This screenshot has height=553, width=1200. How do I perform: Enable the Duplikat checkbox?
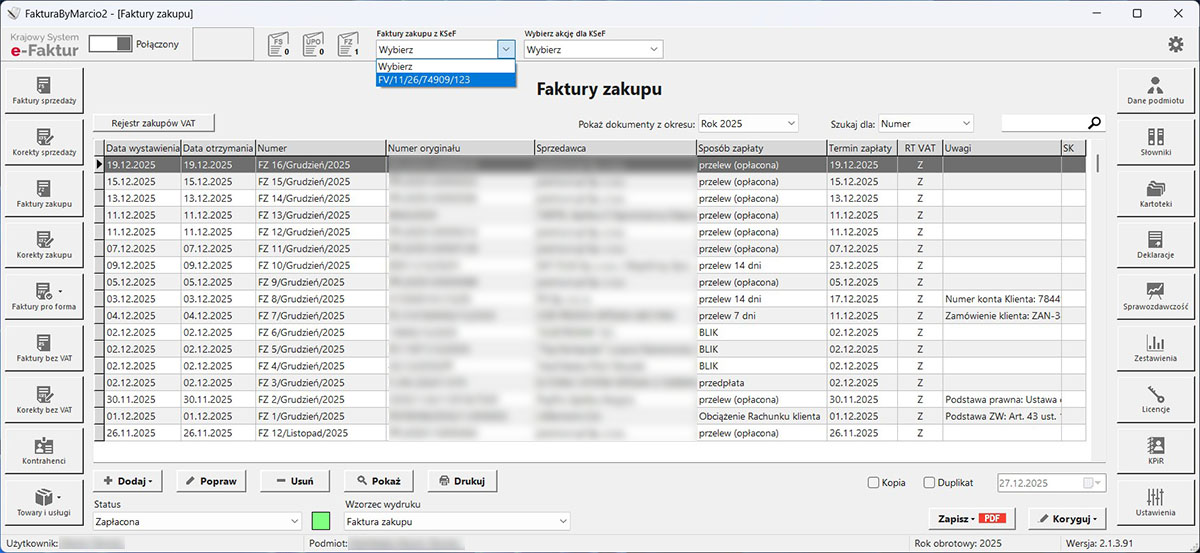click(929, 482)
